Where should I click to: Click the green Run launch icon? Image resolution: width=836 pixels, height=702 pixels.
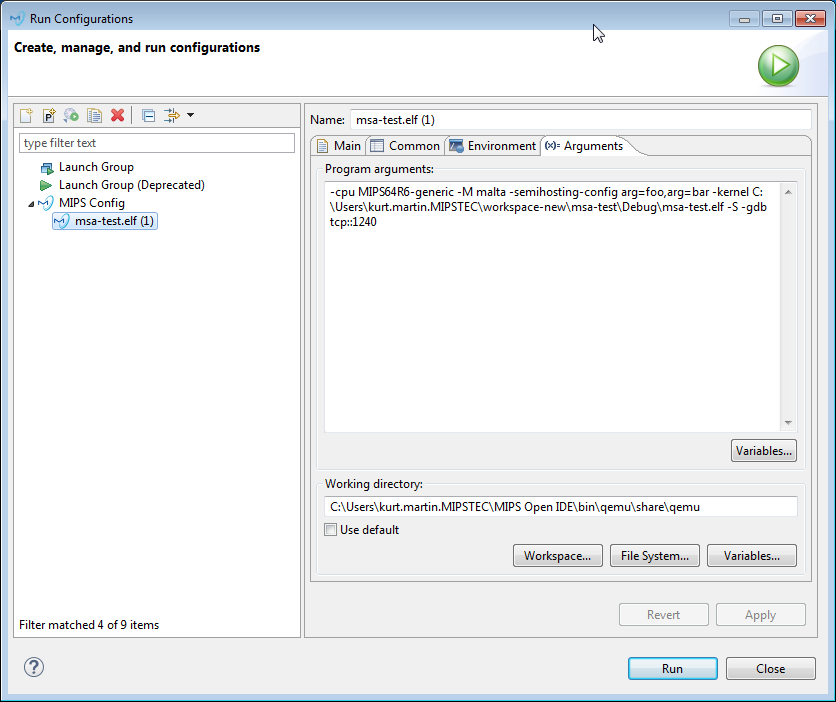click(778, 66)
